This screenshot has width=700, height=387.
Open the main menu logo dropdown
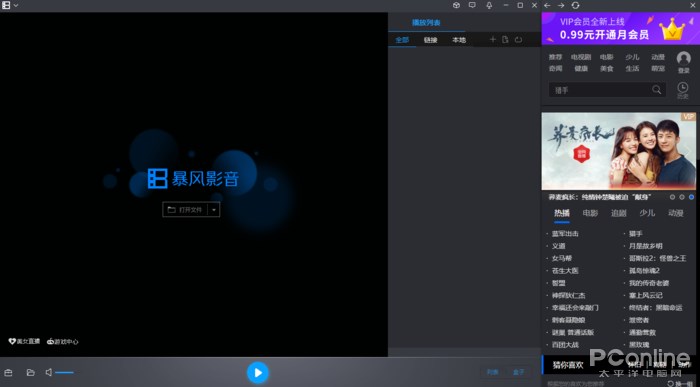coord(10,5)
